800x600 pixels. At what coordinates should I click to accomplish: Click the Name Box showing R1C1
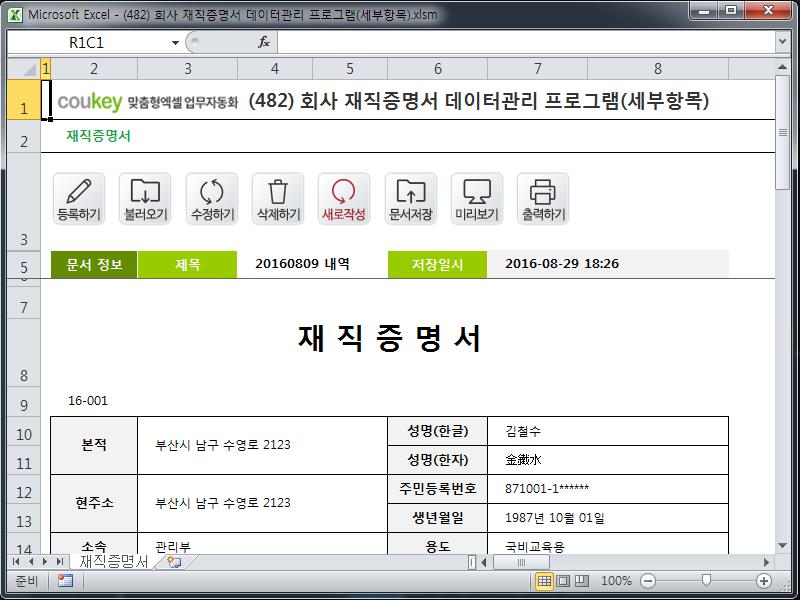coord(89,43)
